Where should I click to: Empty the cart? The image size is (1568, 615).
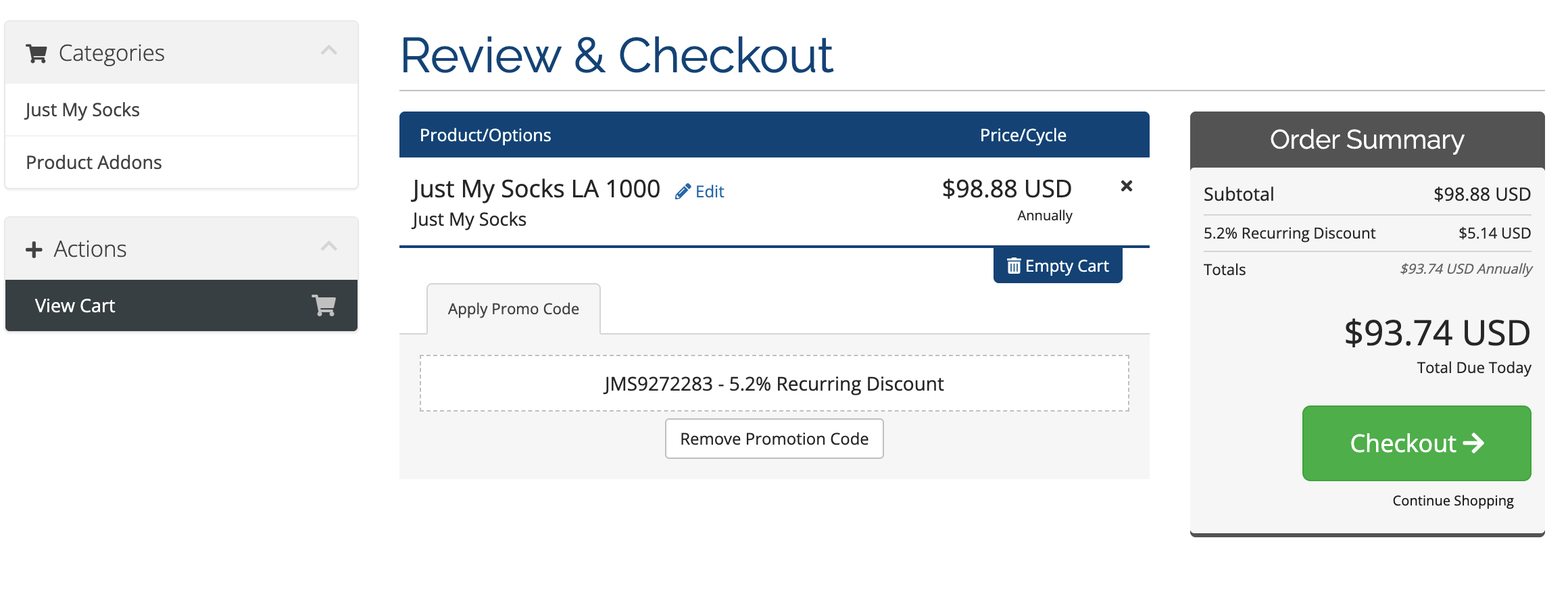[x=1058, y=266]
